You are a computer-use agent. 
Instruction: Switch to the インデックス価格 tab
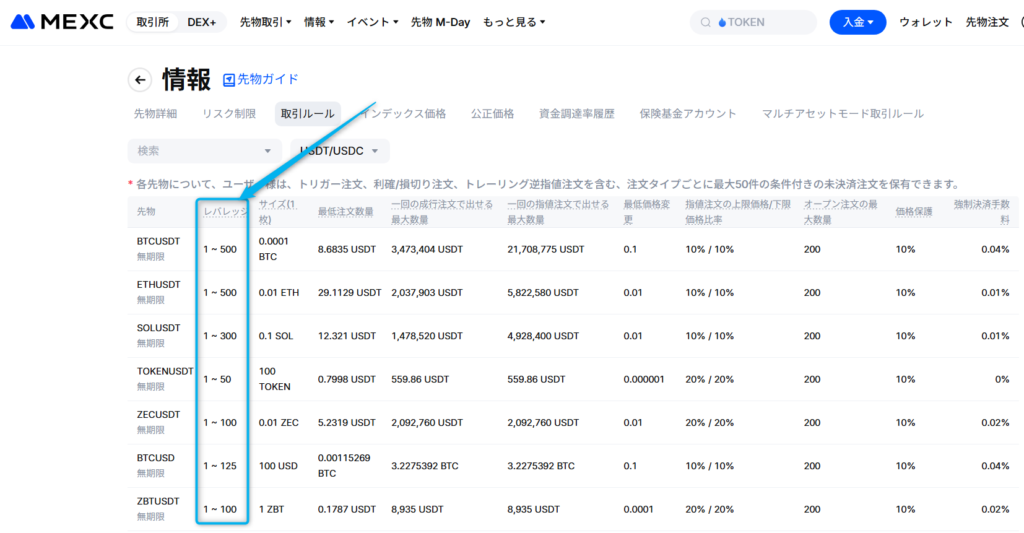point(403,114)
